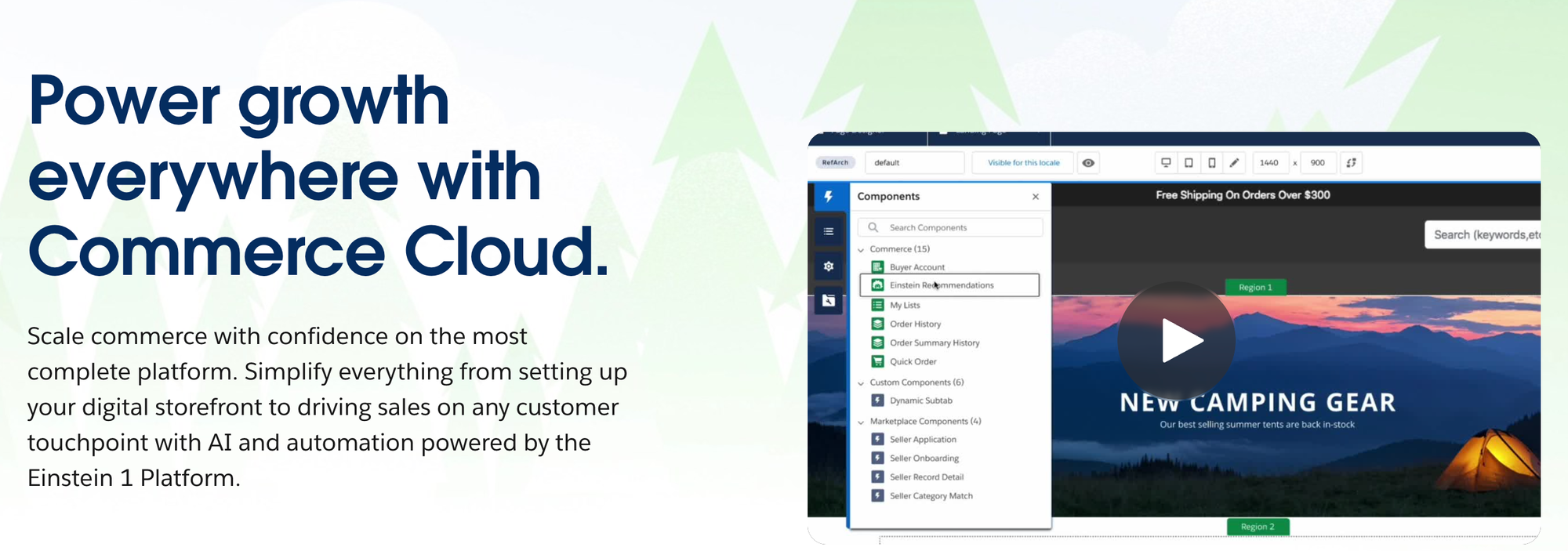Switch to tablet viewport preview
The image size is (1568, 551).
(1189, 163)
